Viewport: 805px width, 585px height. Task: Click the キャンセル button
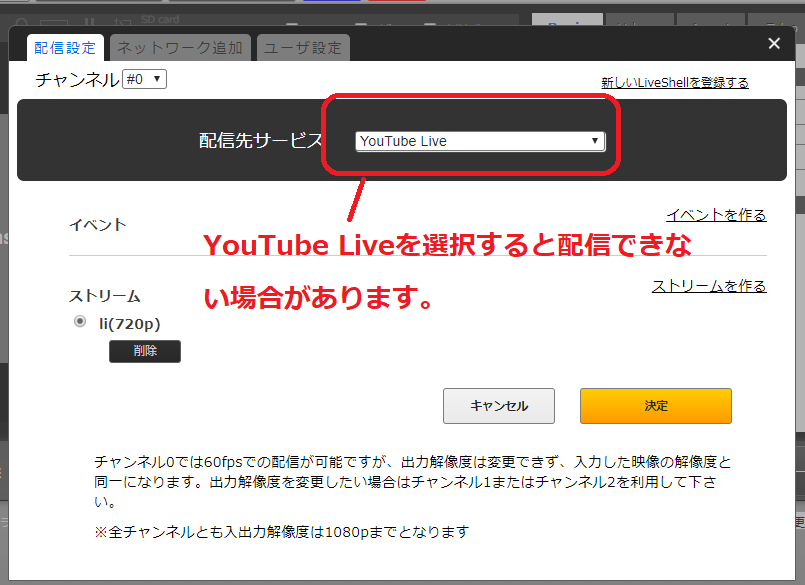499,406
